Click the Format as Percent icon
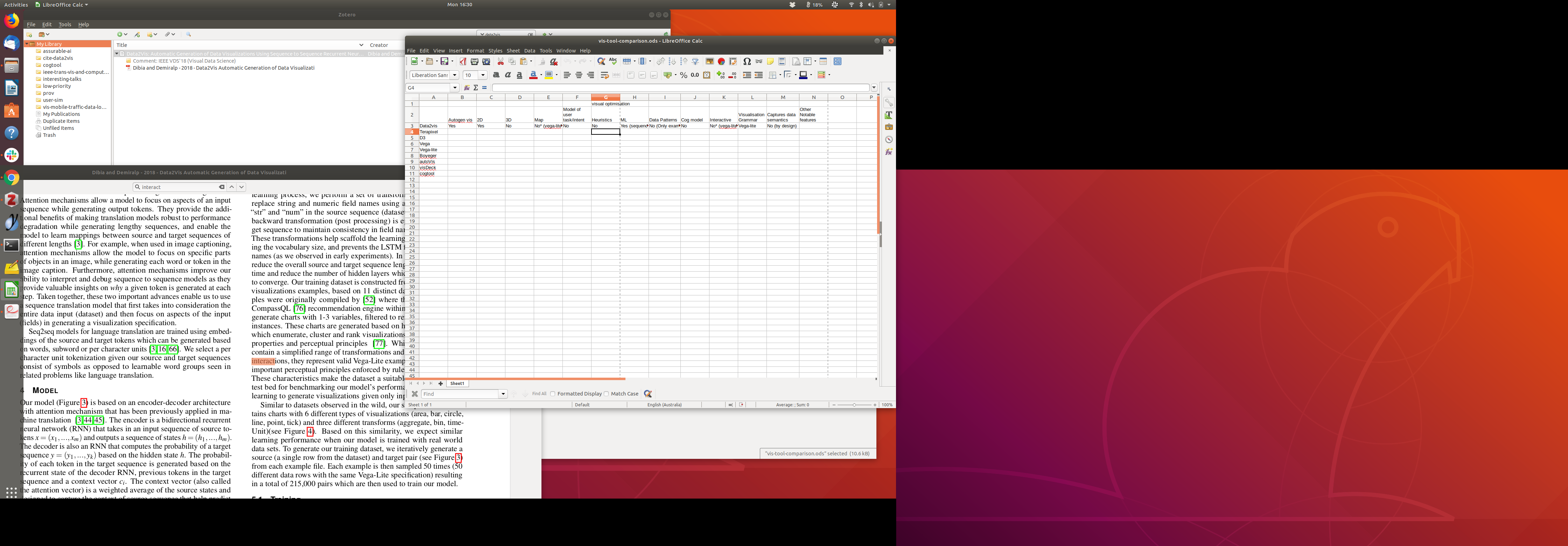Screen dimensions: 1568x546 [x=683, y=75]
